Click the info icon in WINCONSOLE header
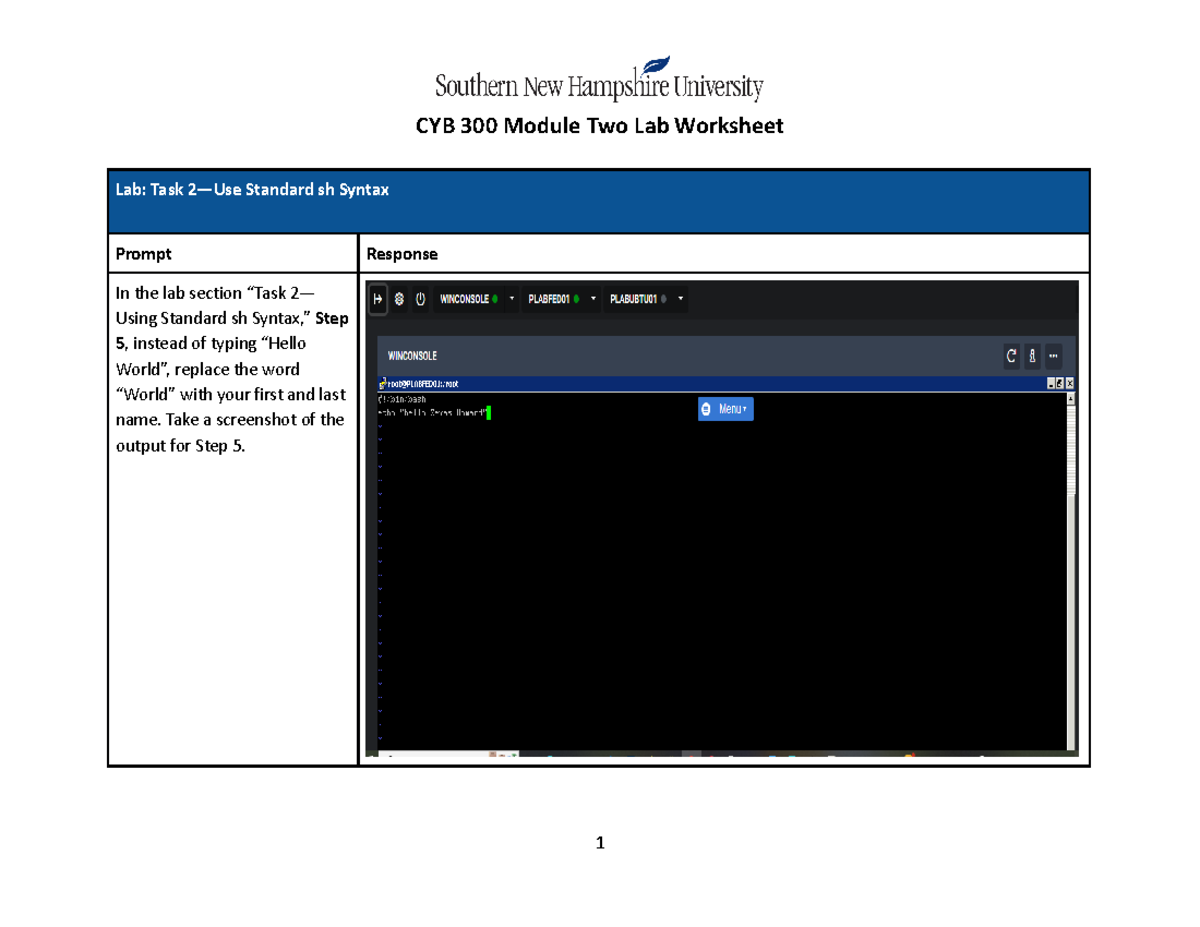The width and height of the screenshot is (1200, 927). point(1032,356)
